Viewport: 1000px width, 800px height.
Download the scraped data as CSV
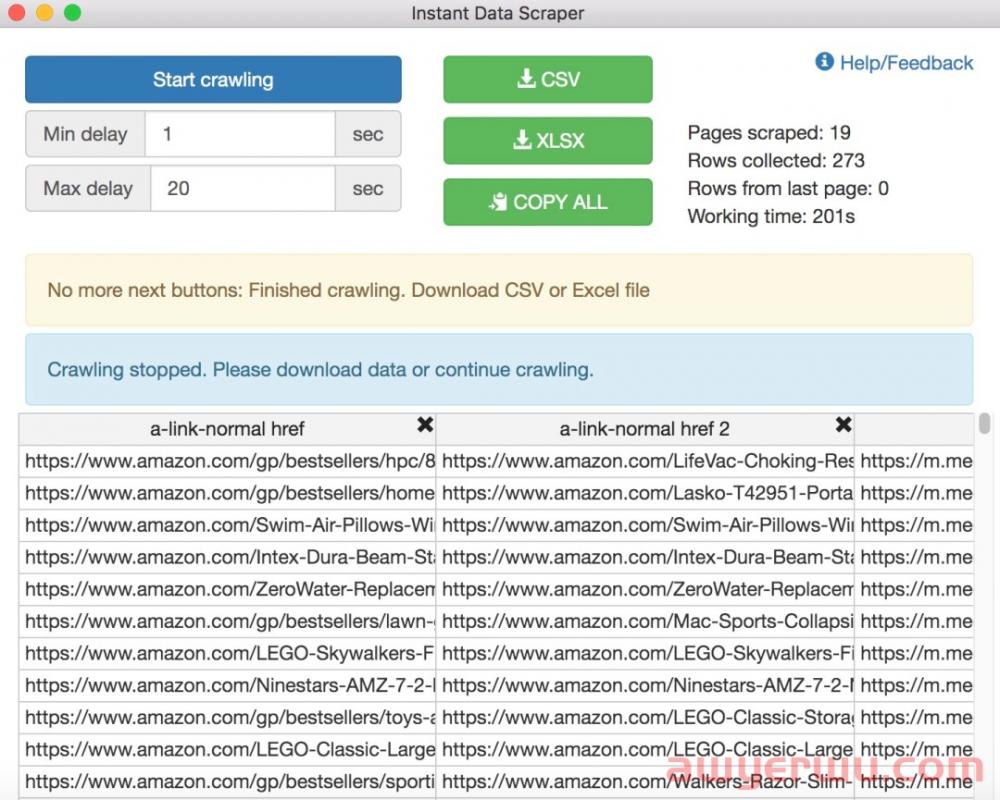tap(548, 80)
